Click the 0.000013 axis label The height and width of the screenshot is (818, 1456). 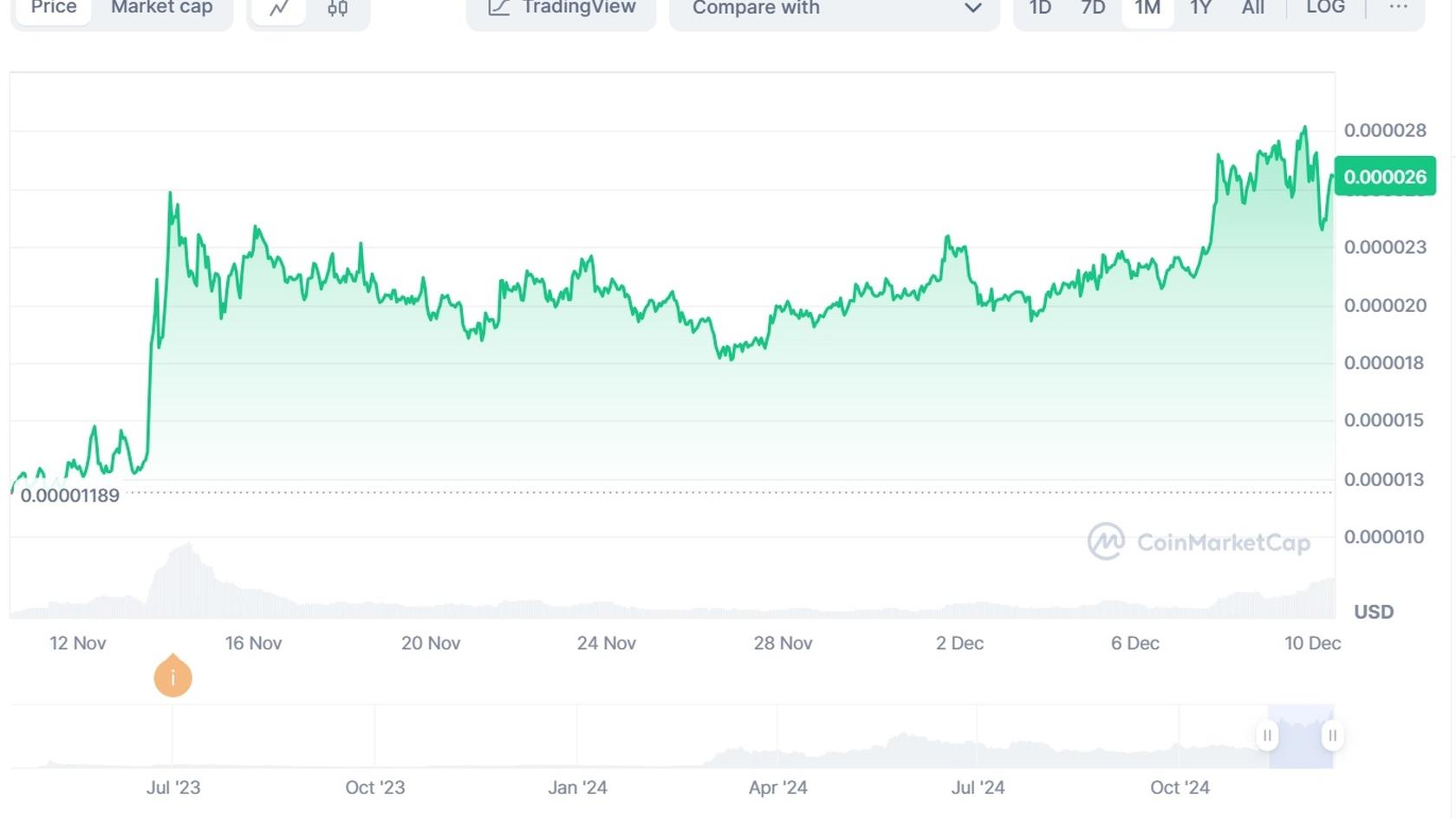tap(1384, 480)
